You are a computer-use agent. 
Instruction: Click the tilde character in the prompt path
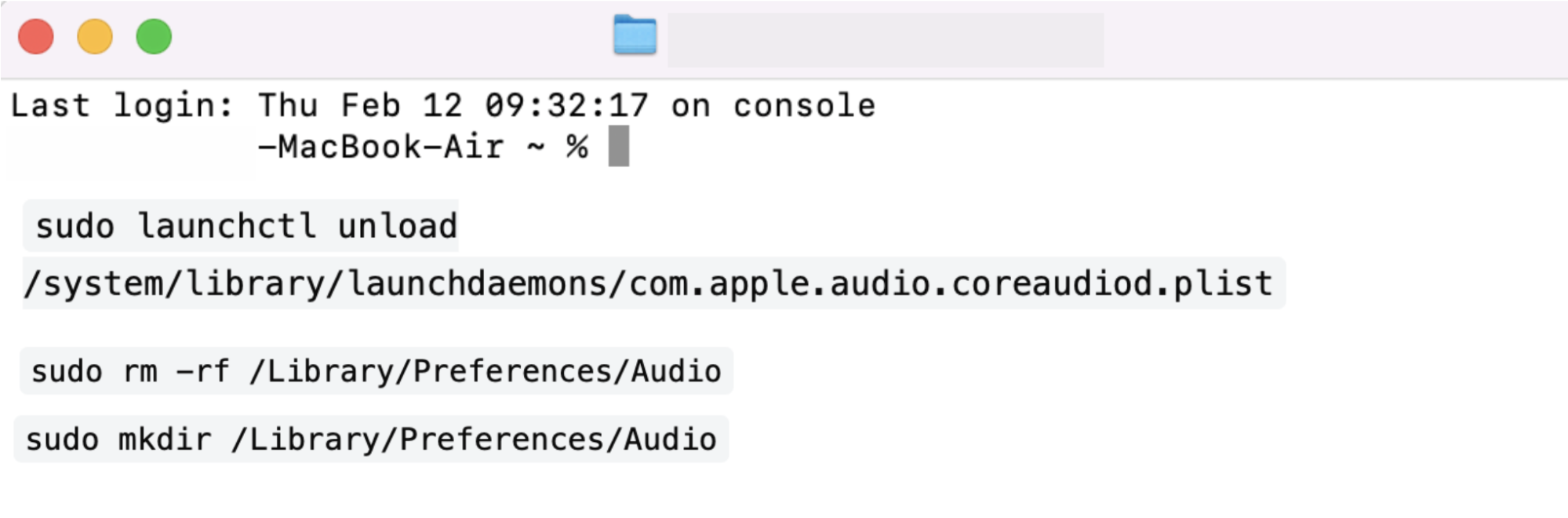537,146
